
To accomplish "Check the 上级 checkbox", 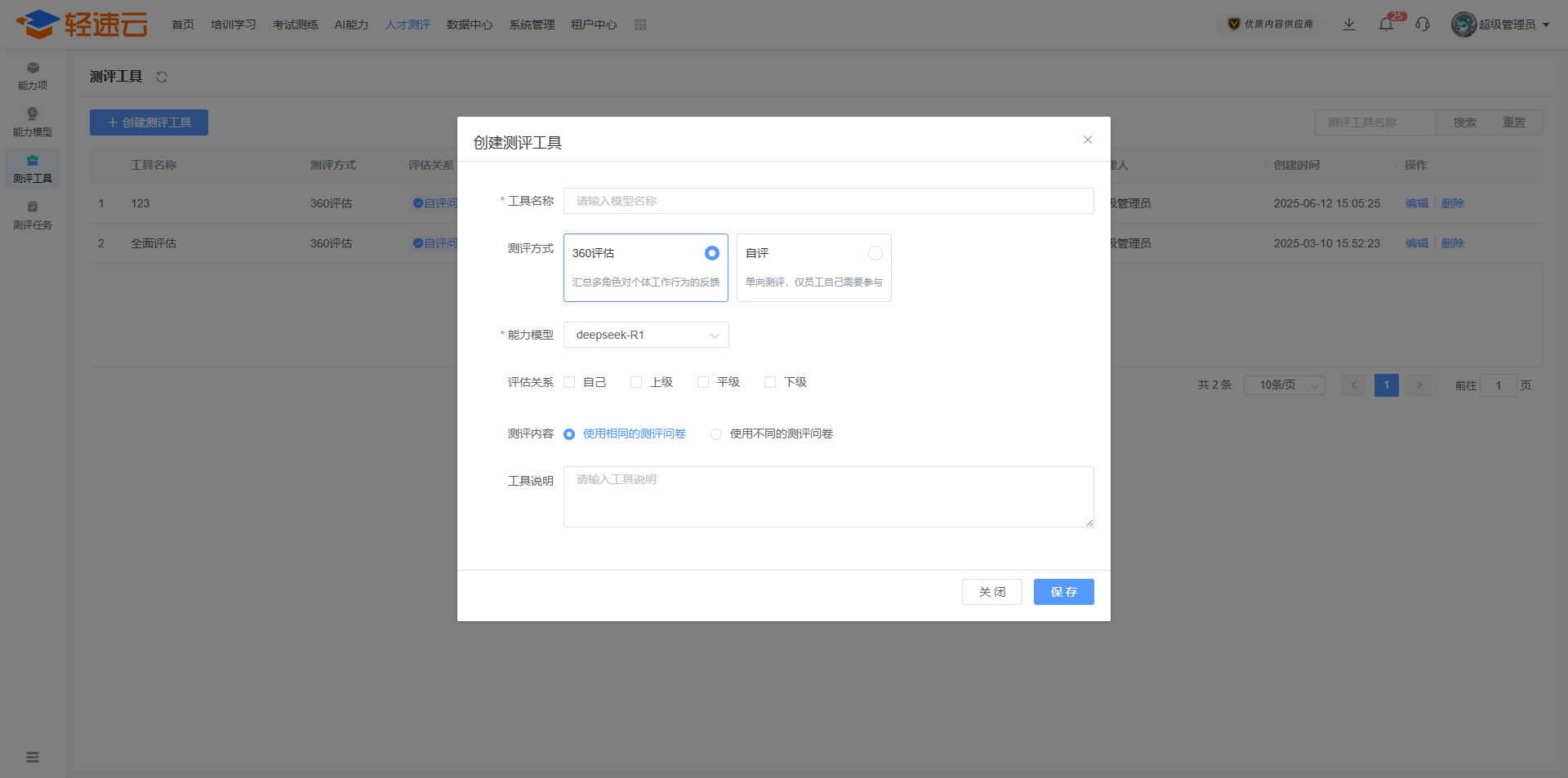I will point(636,382).
